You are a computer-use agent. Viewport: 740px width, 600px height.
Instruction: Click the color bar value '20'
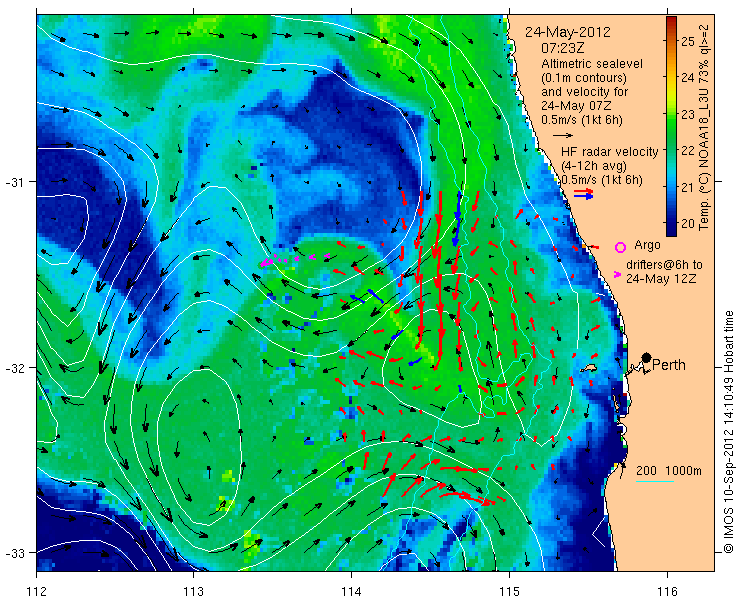coord(688,223)
